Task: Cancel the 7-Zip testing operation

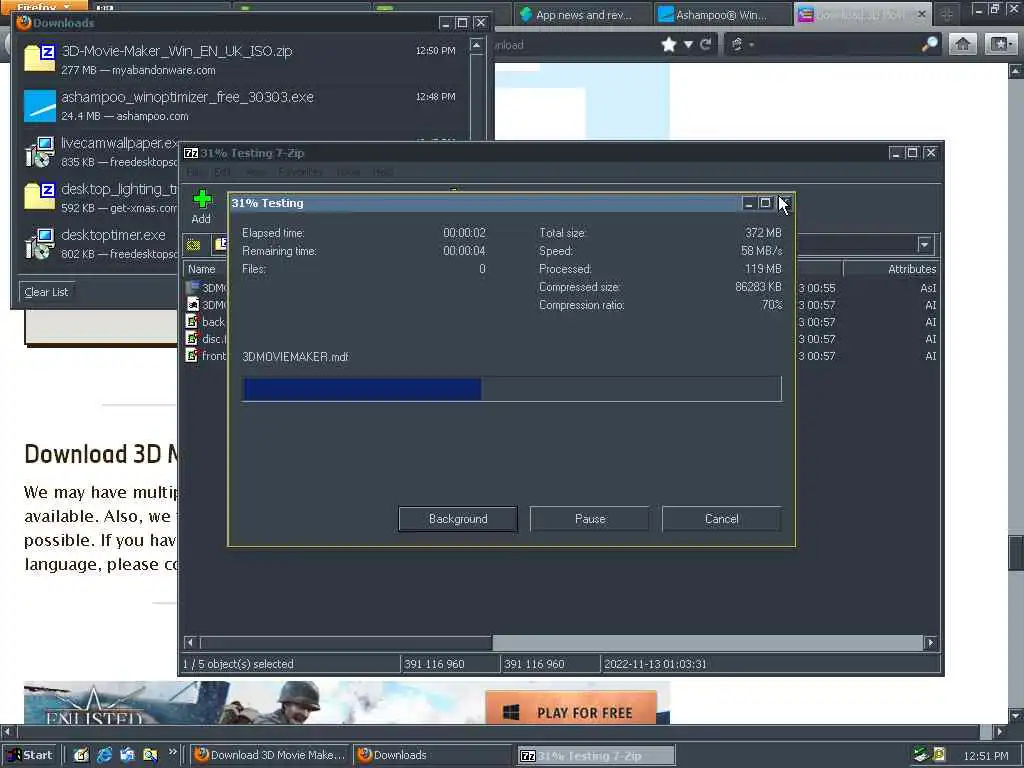Action: click(x=721, y=519)
